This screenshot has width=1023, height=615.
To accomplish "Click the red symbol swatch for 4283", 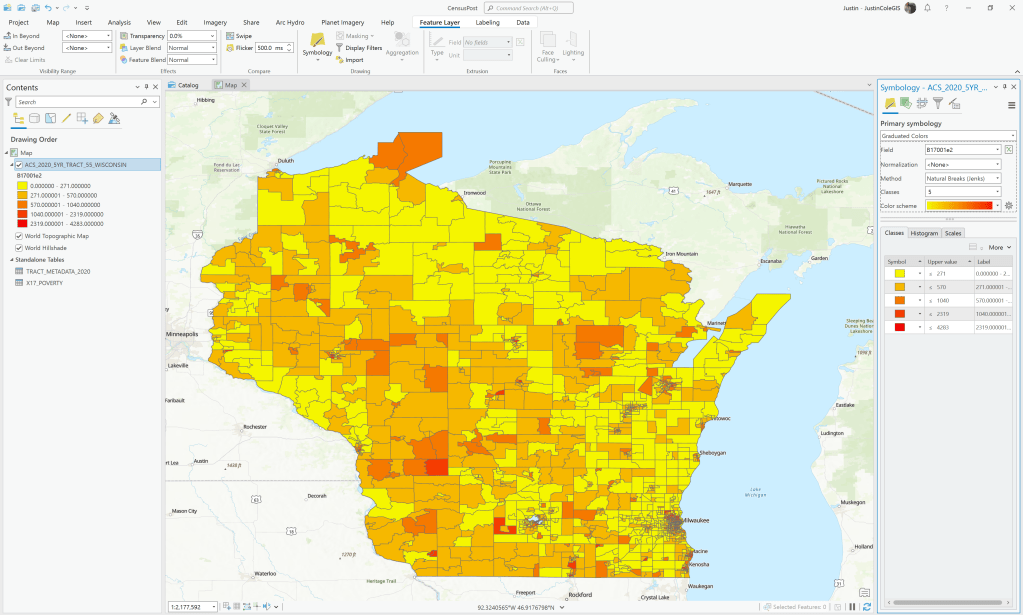I will tap(899, 327).
